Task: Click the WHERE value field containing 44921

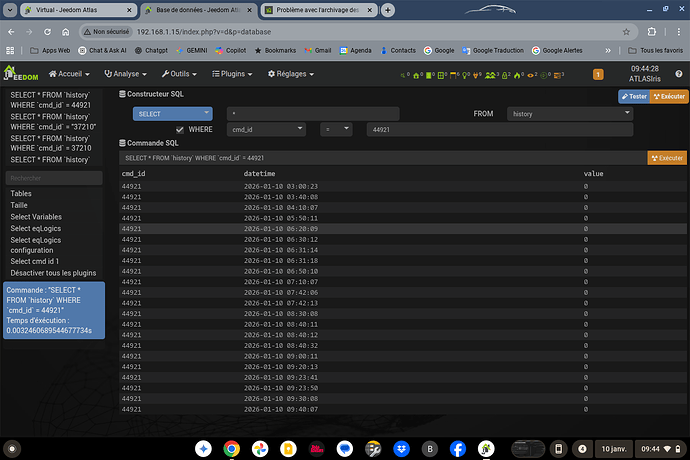Action: tap(498, 129)
